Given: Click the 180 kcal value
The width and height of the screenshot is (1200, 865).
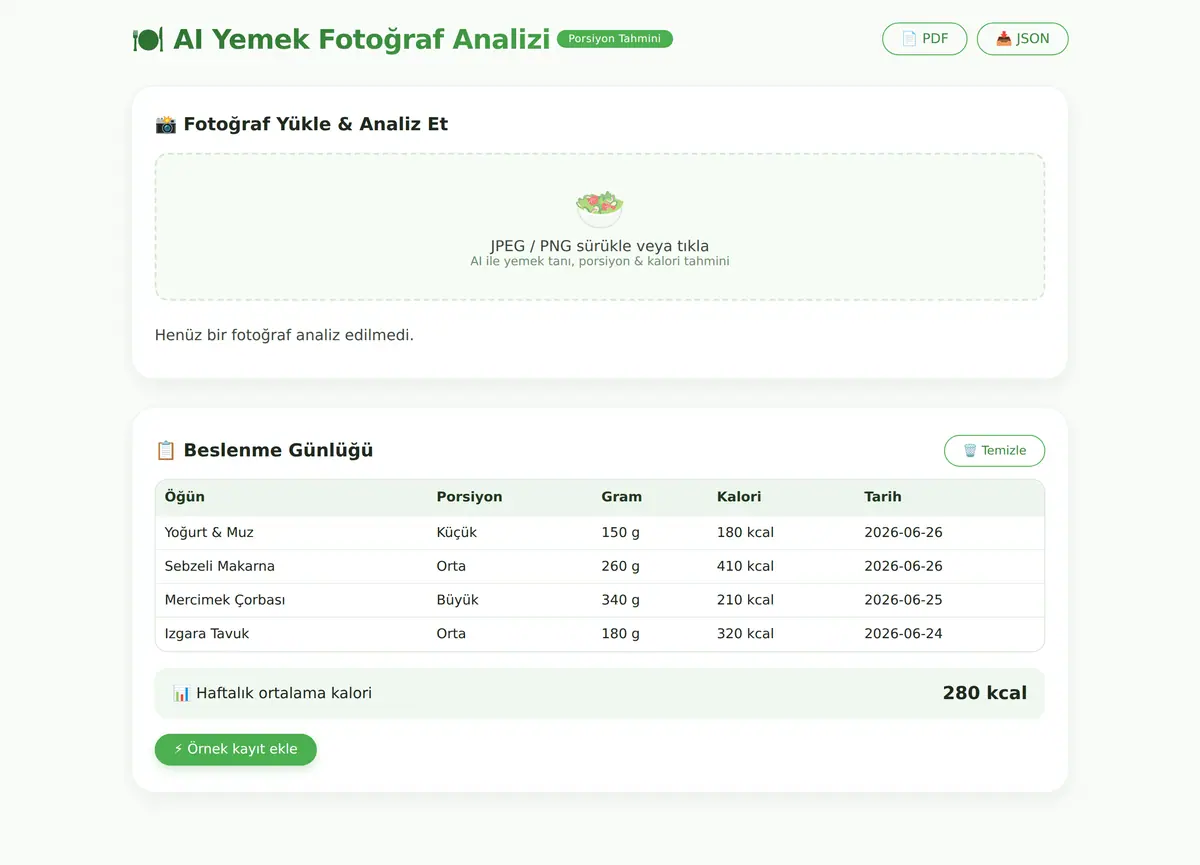Looking at the screenshot, I should [x=745, y=533].
